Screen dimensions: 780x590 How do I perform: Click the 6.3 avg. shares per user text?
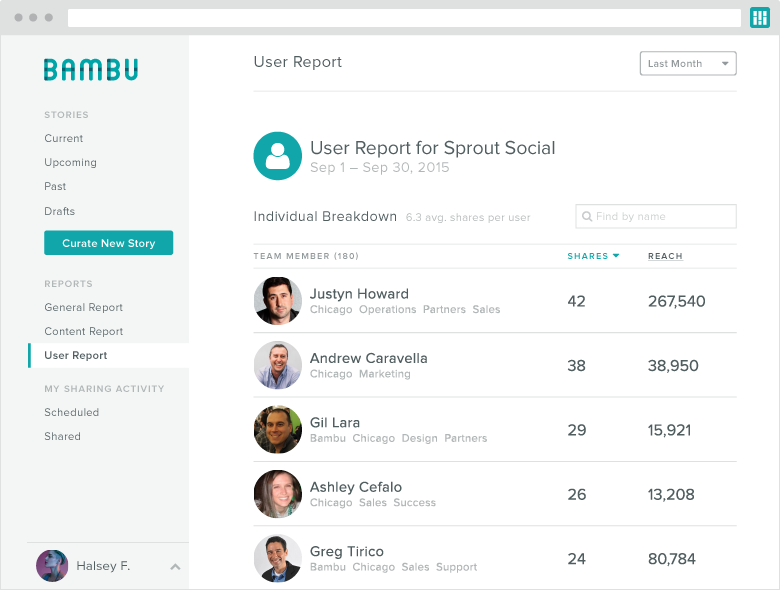click(x=468, y=217)
